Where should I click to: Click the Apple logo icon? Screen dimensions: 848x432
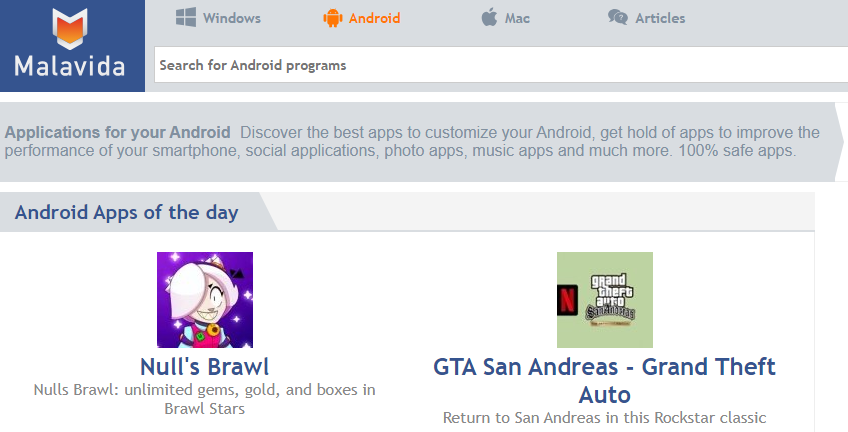click(x=489, y=17)
